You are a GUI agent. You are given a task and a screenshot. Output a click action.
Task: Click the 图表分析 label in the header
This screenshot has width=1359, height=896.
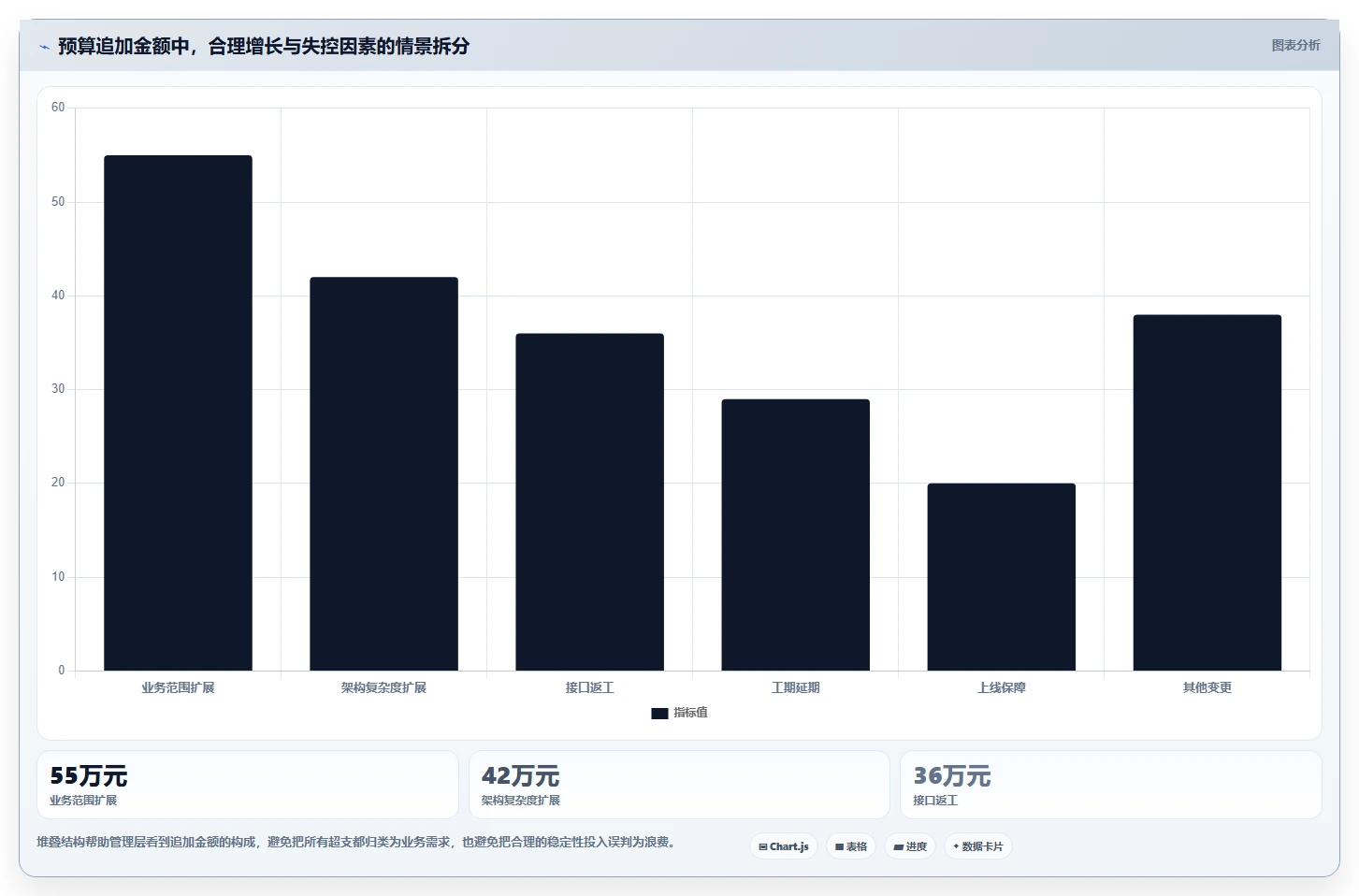coord(1295,45)
